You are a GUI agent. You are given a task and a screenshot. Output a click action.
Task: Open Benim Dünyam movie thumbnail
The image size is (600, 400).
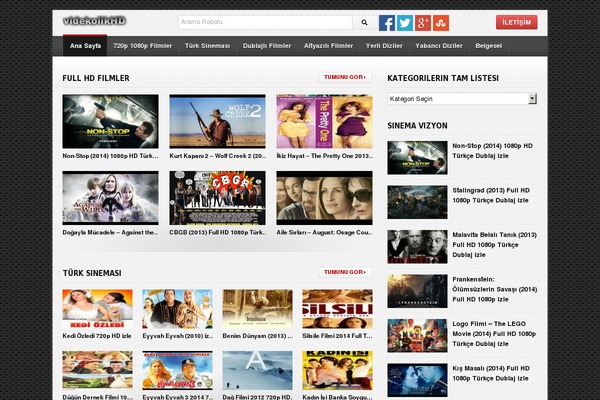tap(258, 309)
